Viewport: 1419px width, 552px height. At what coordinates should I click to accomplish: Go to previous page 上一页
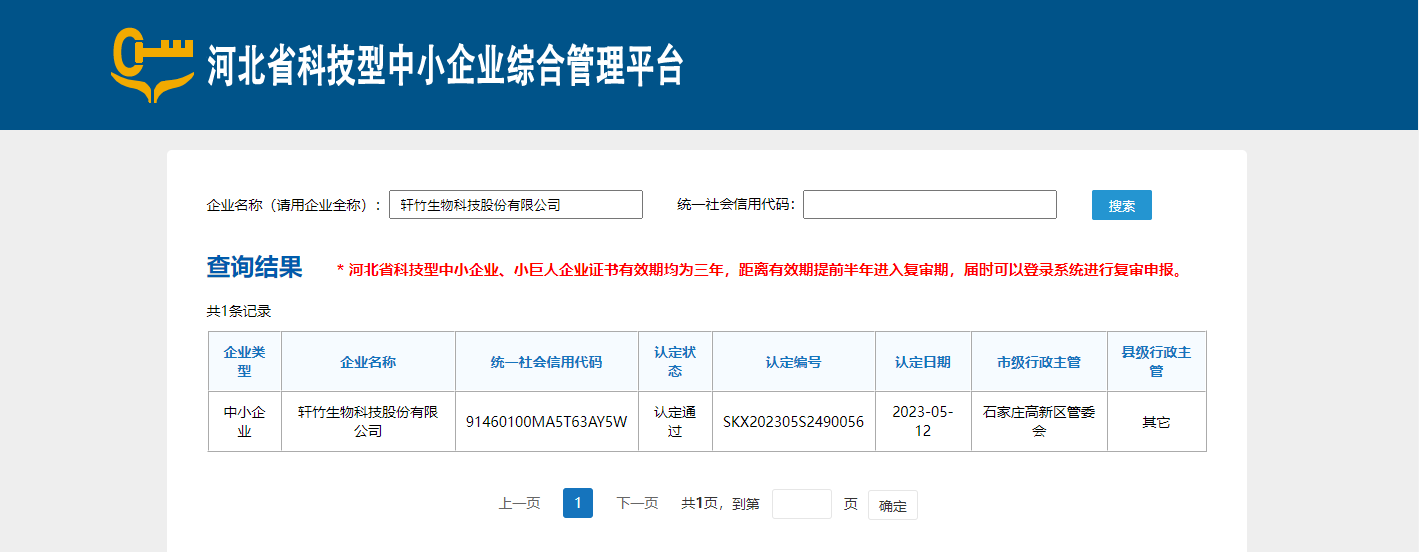[x=519, y=504]
